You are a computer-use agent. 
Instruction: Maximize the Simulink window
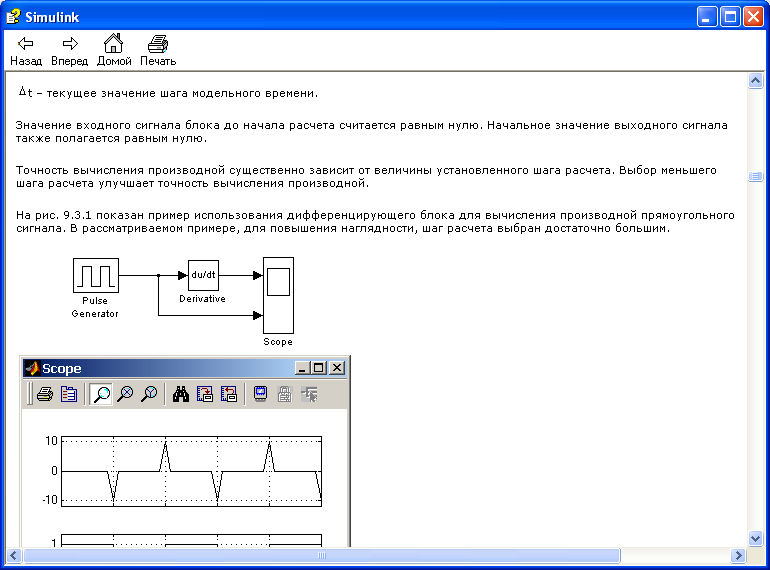tap(730, 17)
